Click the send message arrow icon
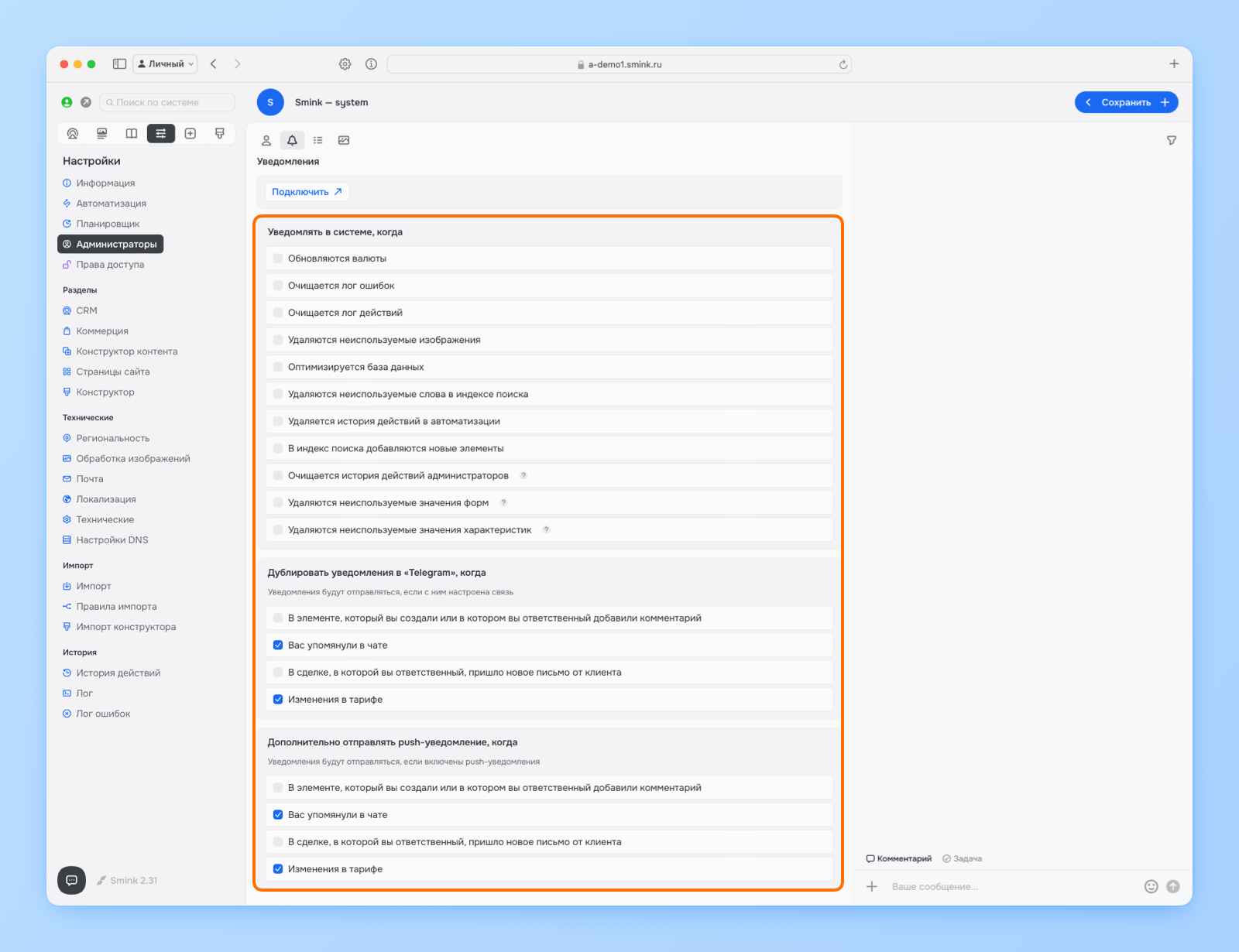 click(x=1173, y=886)
